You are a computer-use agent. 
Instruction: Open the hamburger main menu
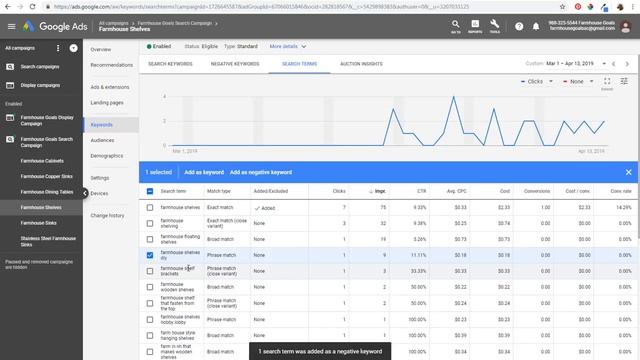coord(11,27)
